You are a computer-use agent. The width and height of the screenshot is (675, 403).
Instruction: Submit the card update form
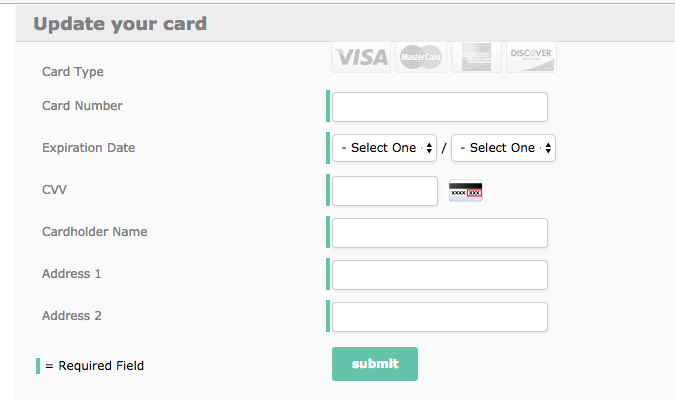[375, 364]
